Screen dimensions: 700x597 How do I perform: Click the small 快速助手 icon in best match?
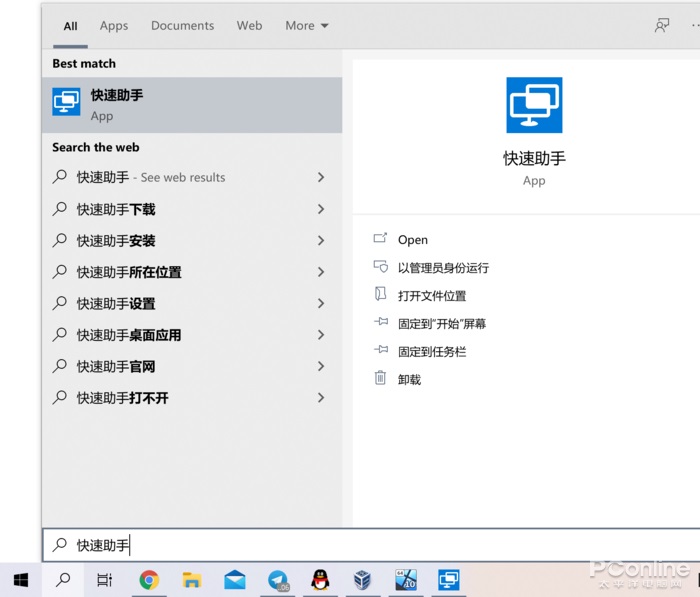tap(66, 102)
